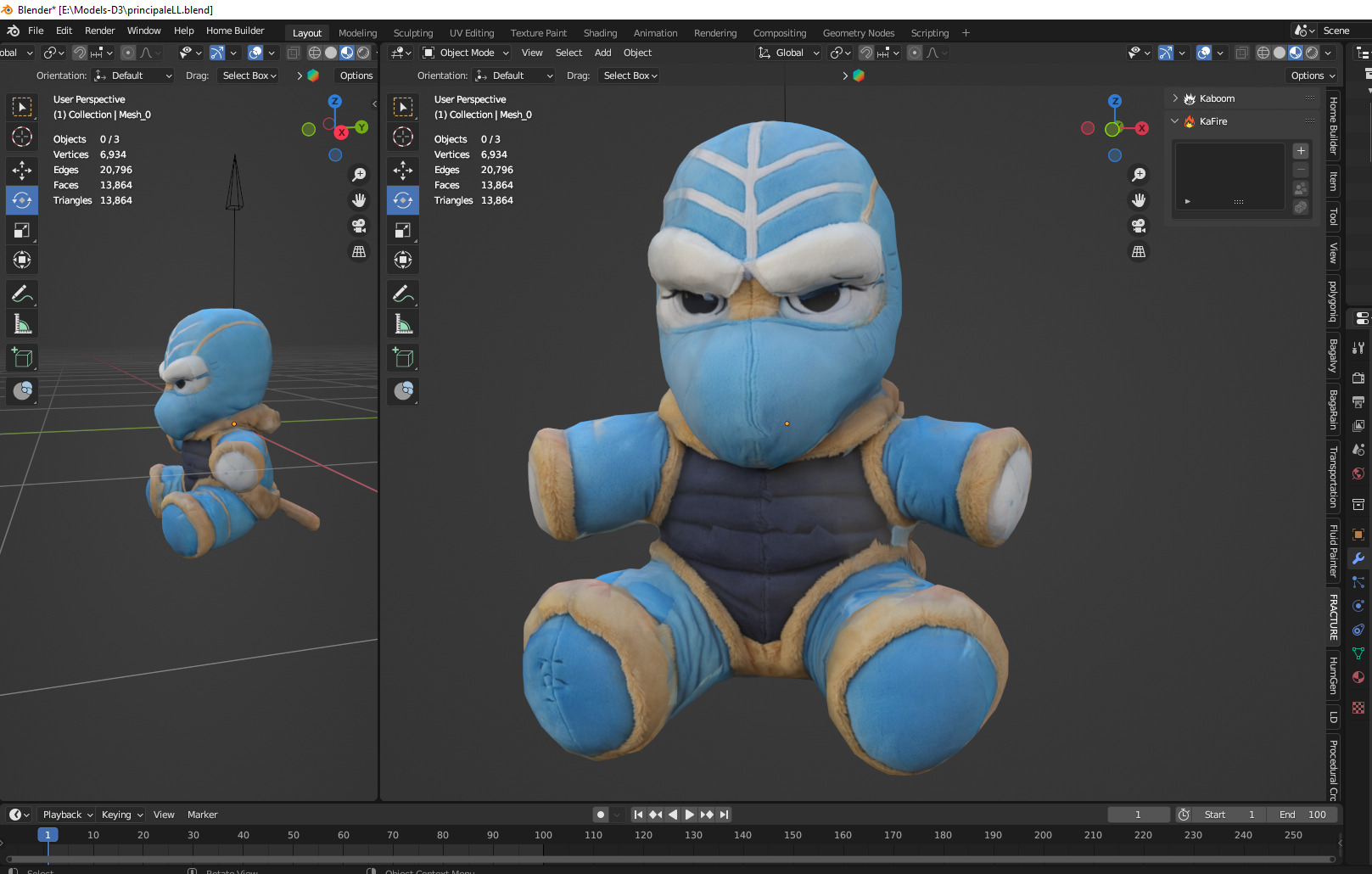Screen dimensions: 1372x874
Task: Open the Texture properties checker tab
Action: point(1358,708)
